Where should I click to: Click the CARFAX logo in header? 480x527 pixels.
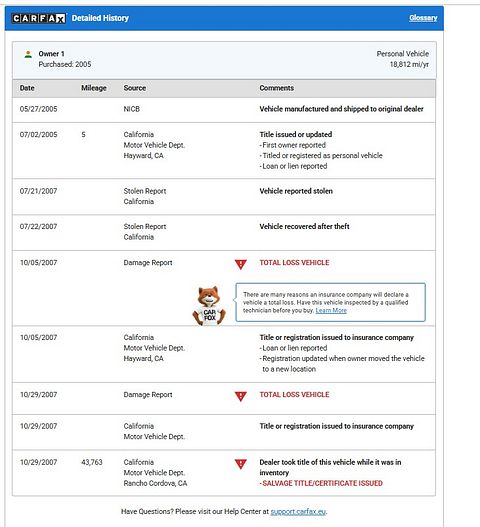(39, 18)
